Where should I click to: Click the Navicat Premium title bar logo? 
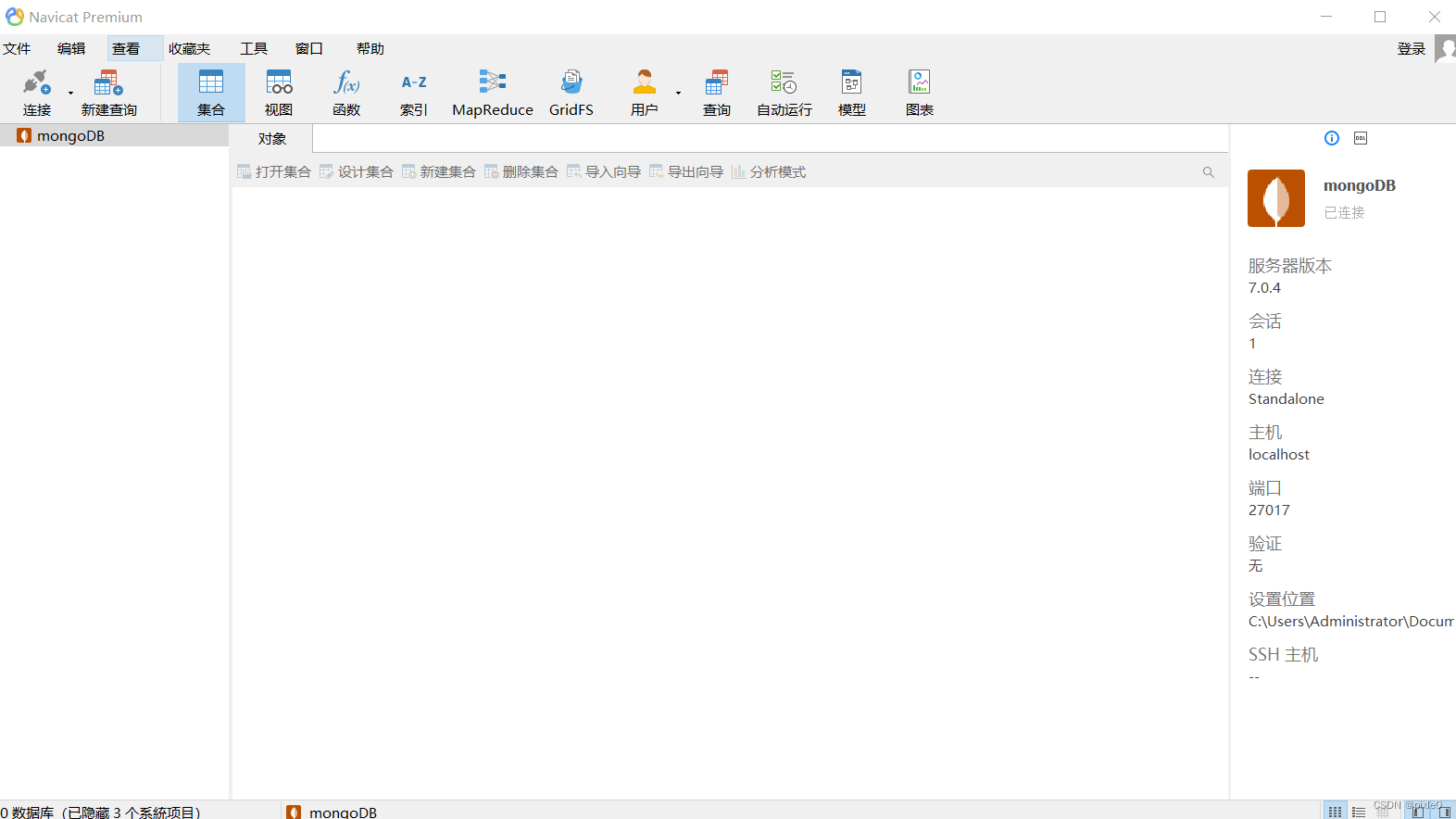(x=15, y=17)
